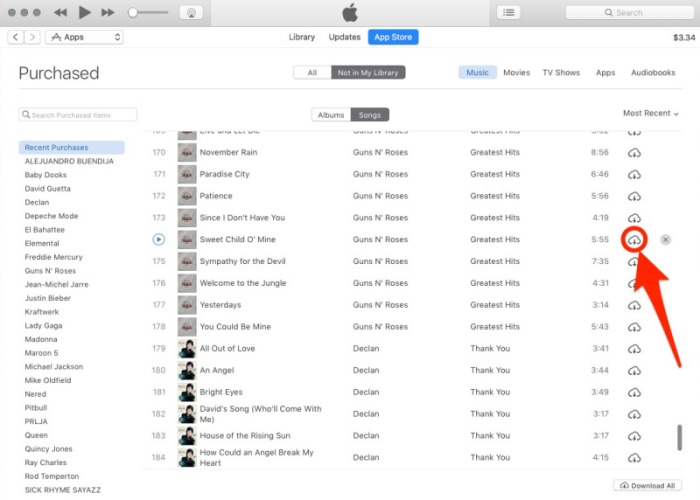The image size is (700, 500).
Task: Download All Out of Love cloud icon
Action: pos(634,349)
